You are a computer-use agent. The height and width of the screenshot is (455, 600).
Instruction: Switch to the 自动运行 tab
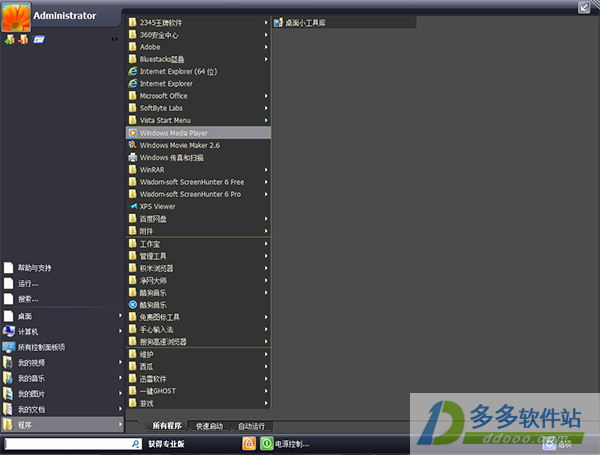(x=251, y=426)
